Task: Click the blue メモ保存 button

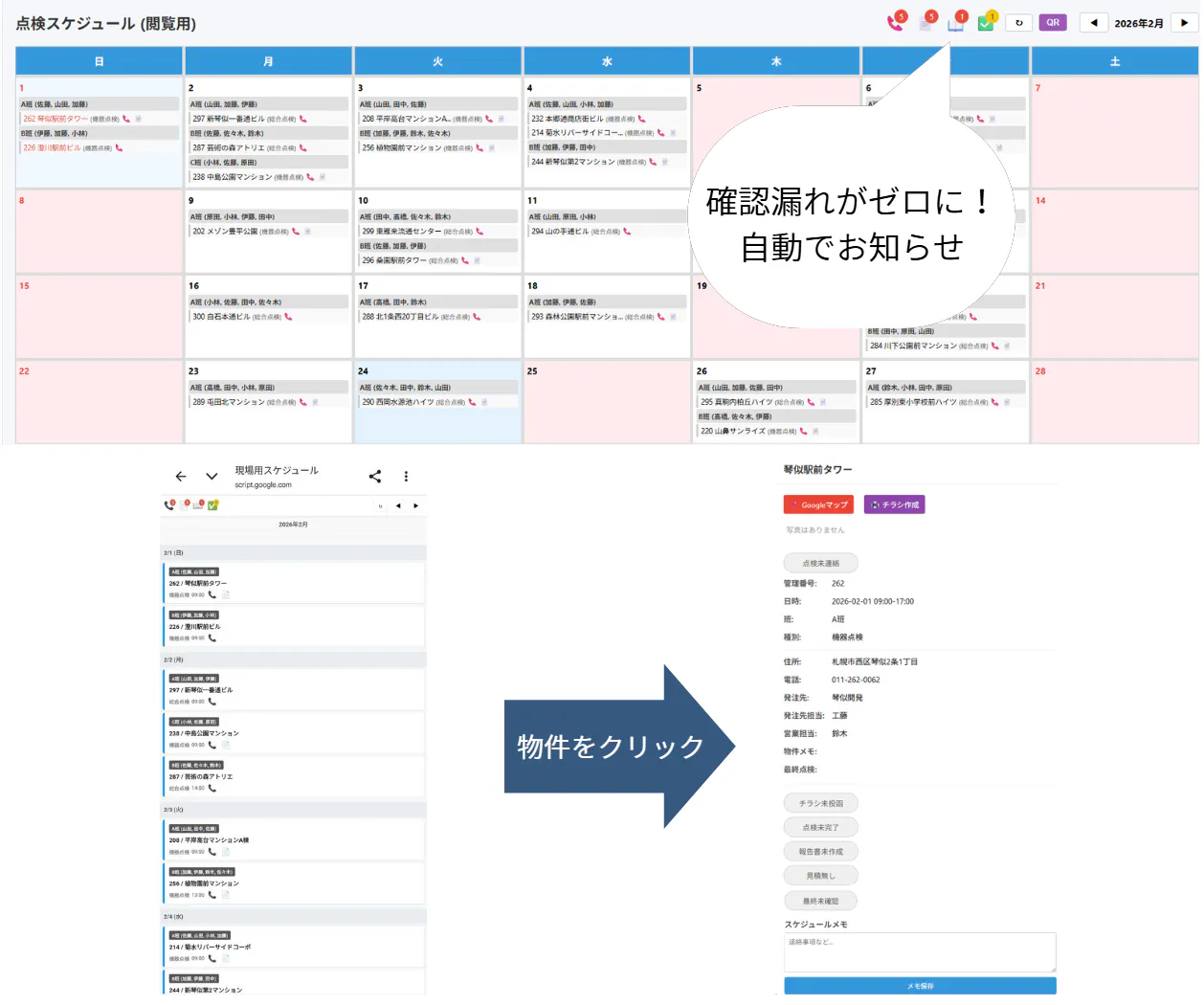Action: pos(920,986)
